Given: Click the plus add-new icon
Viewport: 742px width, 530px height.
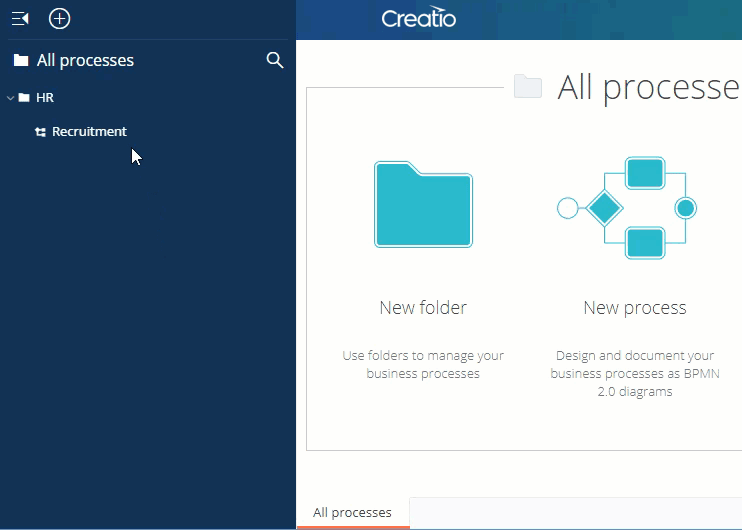Looking at the screenshot, I should click(60, 19).
